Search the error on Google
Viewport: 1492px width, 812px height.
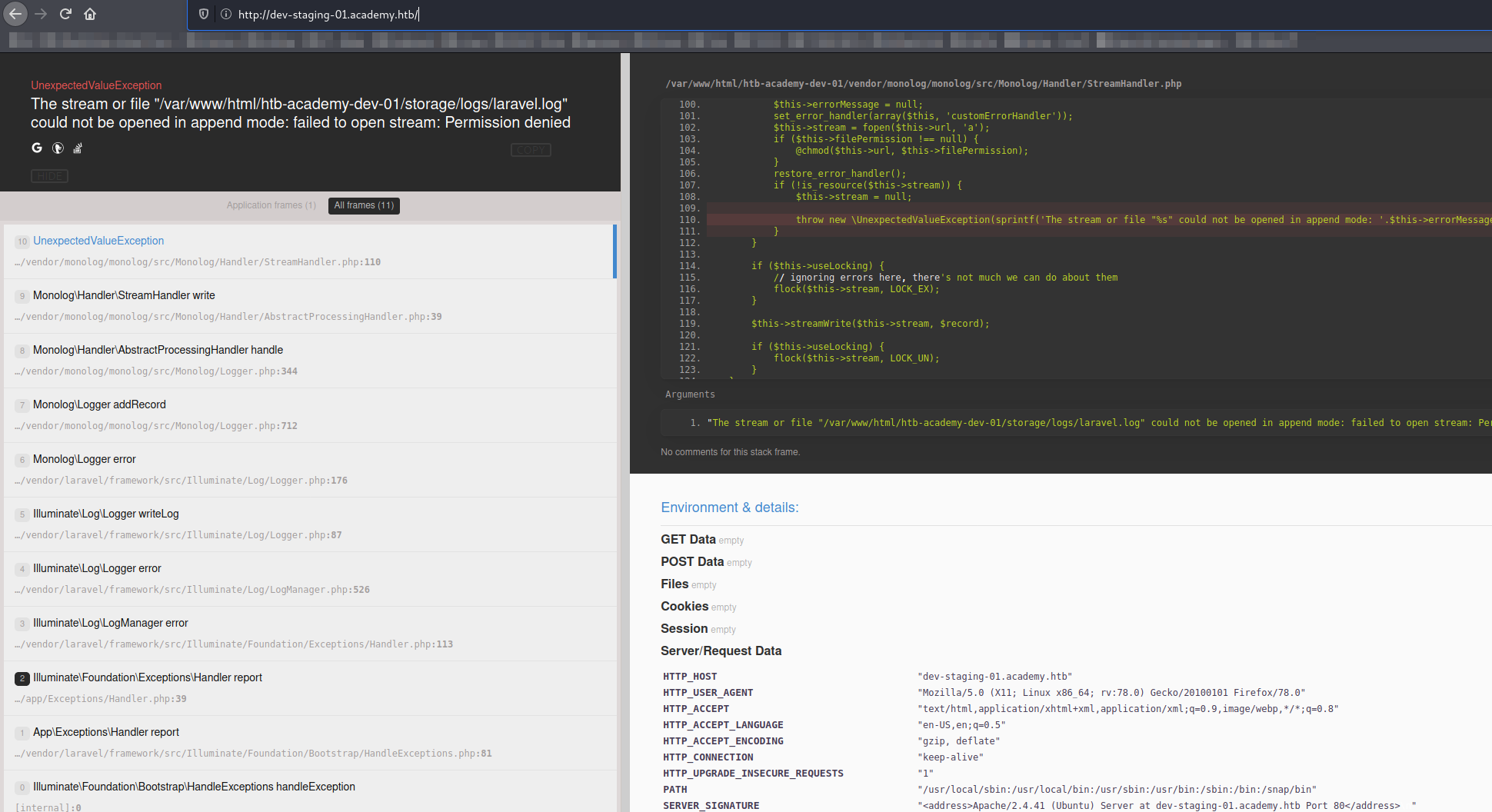36,148
